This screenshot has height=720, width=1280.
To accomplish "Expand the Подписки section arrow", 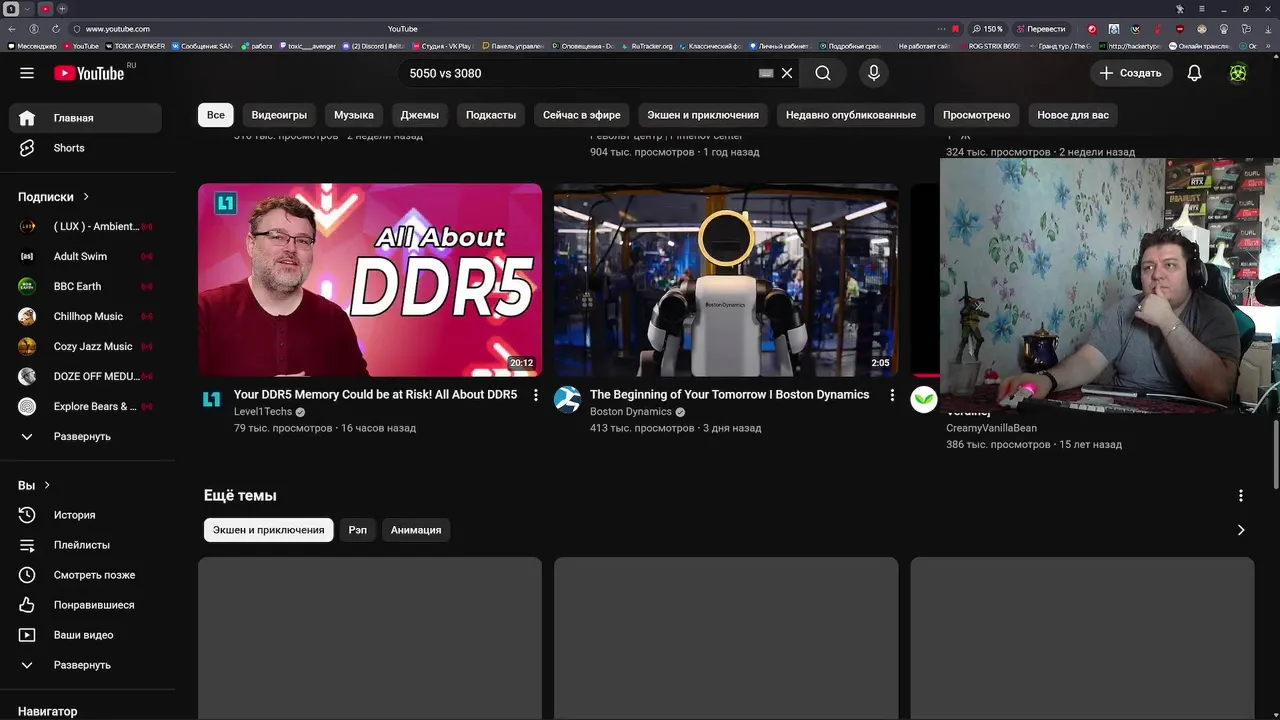I will 86,197.
